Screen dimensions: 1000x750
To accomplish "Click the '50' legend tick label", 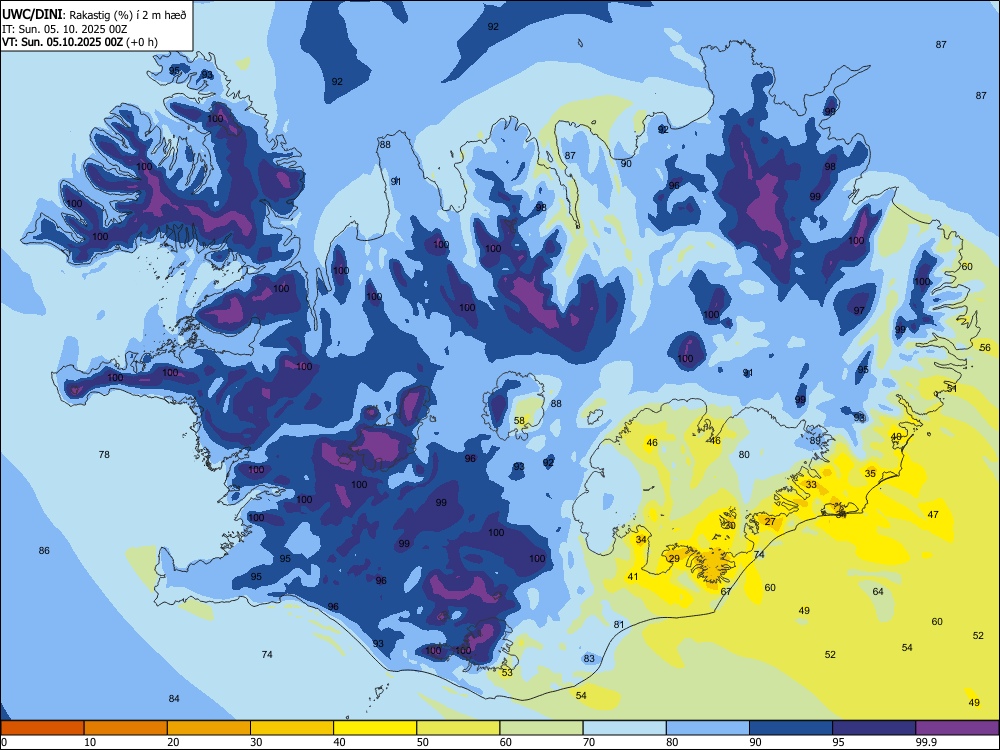I will coord(422,742).
